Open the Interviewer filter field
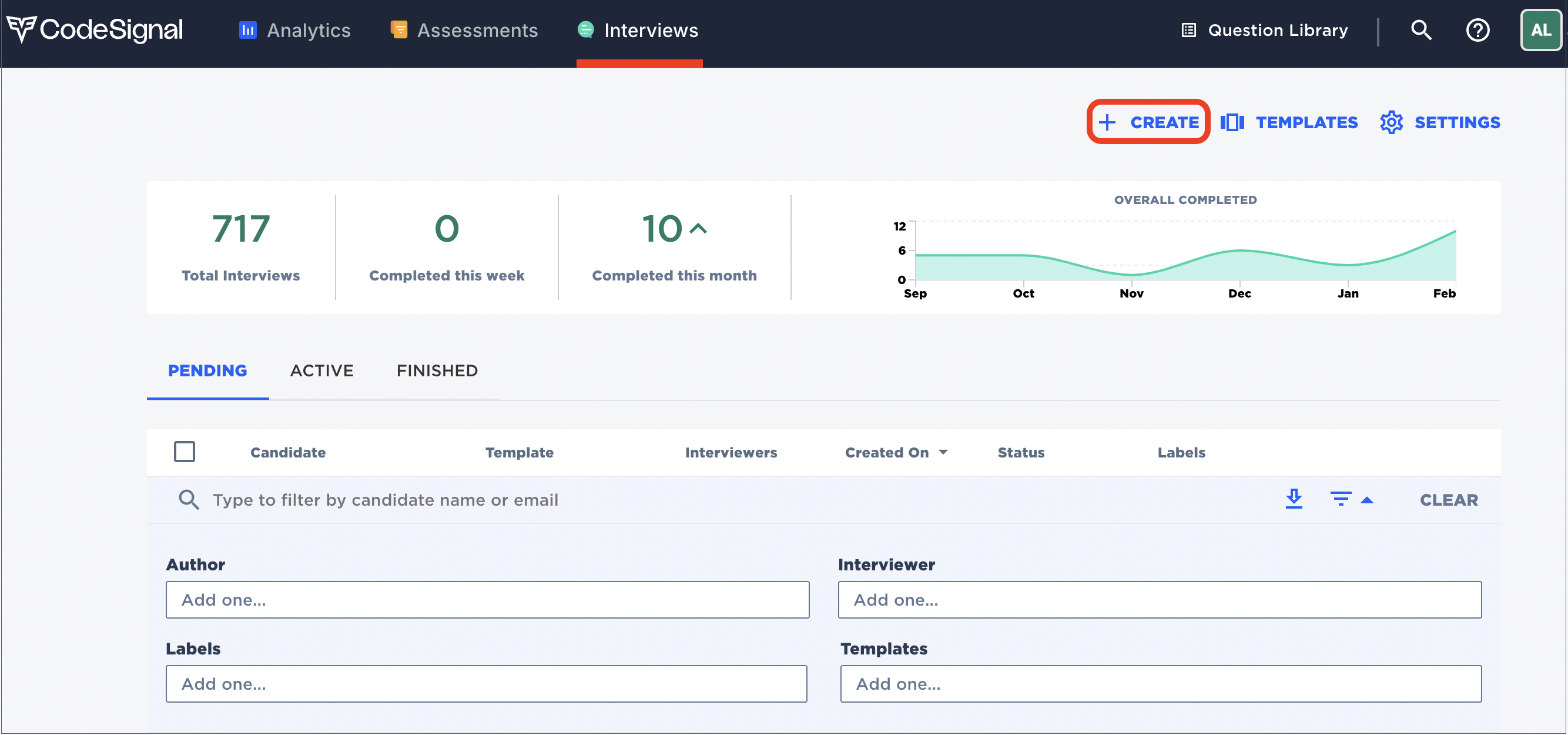This screenshot has width=1568, height=735. pyautogui.click(x=1160, y=600)
